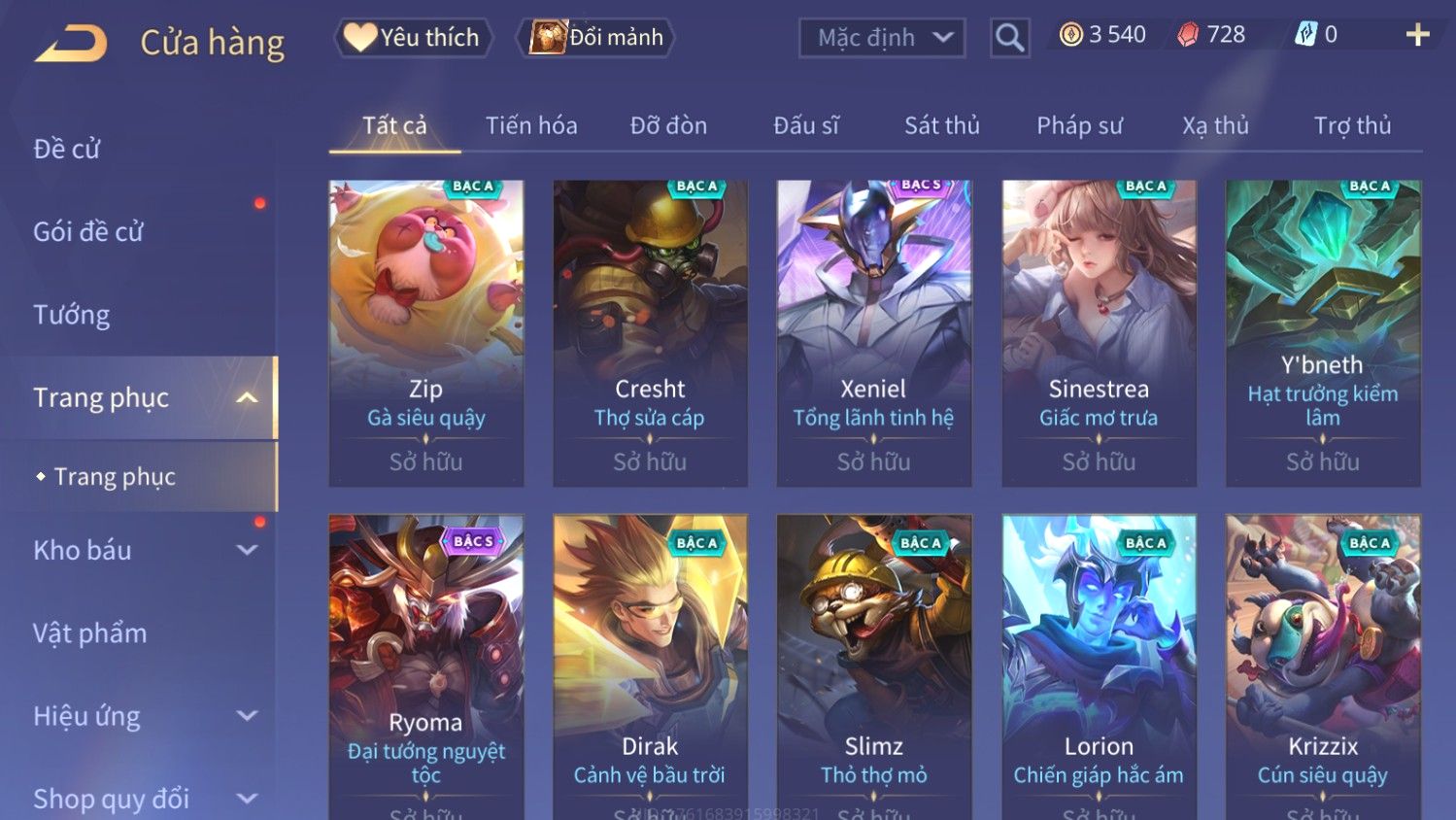
Task: Go to Tướng in sidebar
Action: [x=72, y=315]
